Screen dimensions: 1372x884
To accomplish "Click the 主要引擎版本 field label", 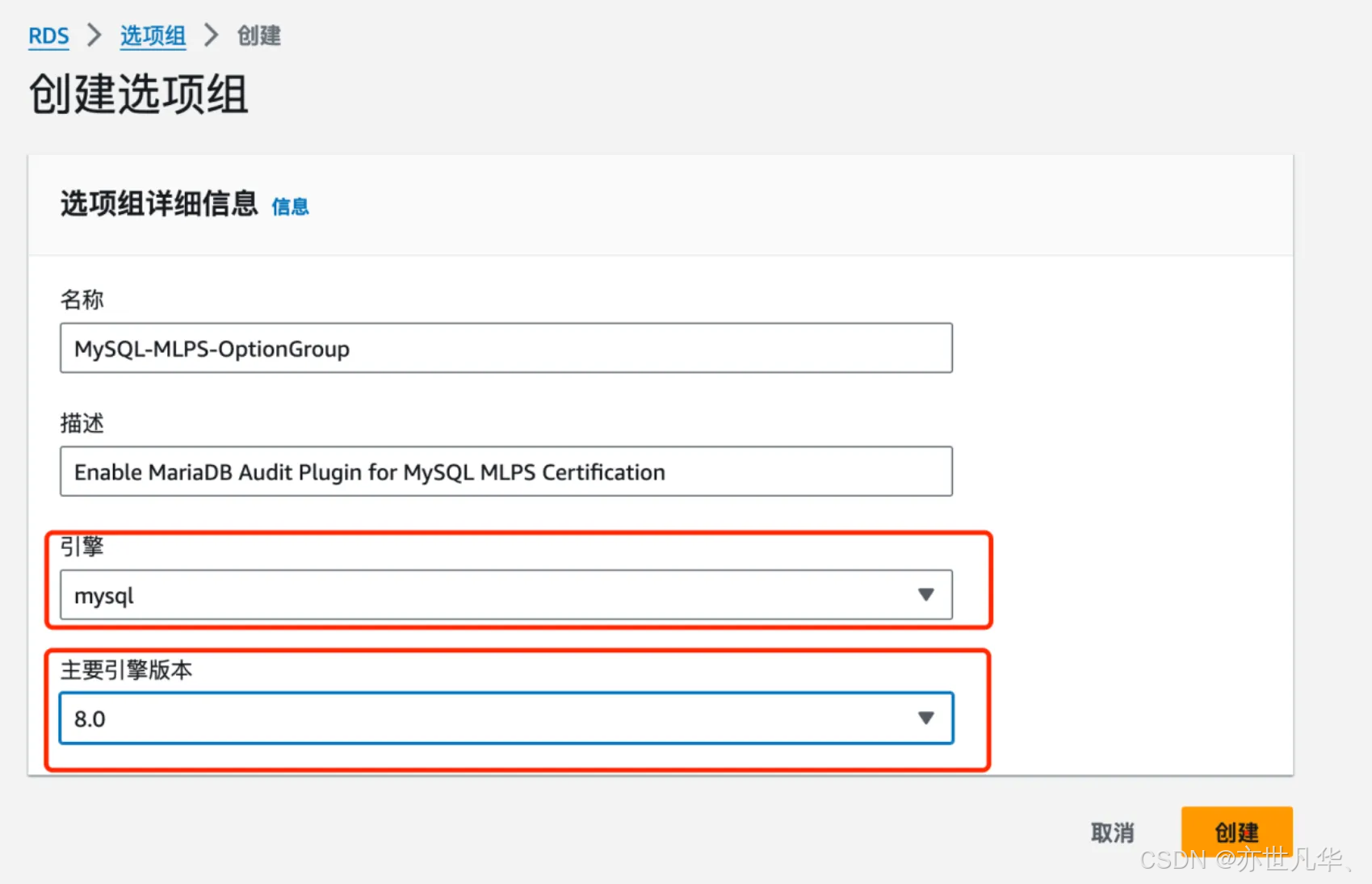I will pyautogui.click(x=126, y=669).
